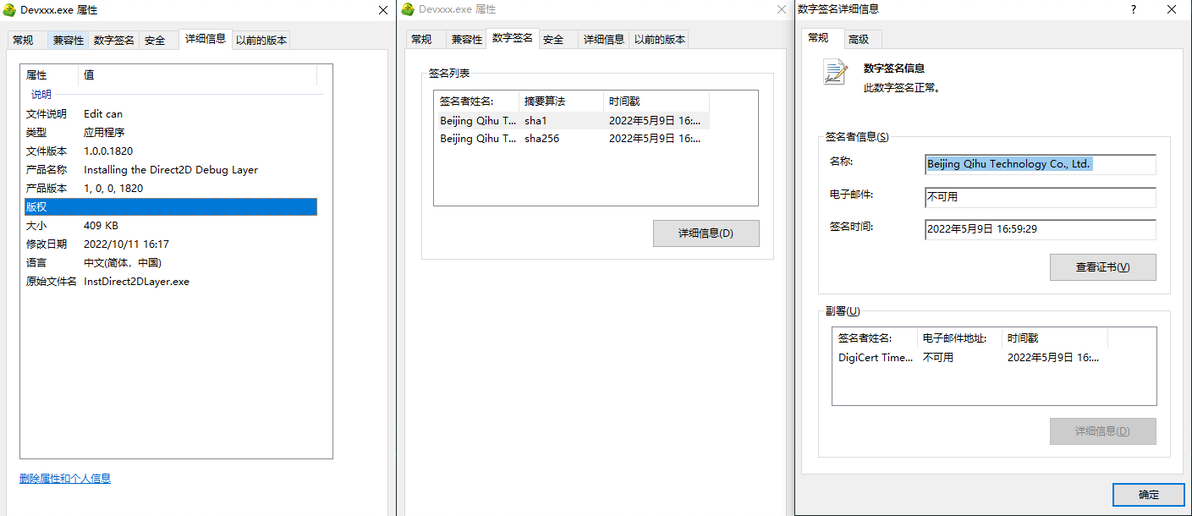Select 文件说明 row with Edit can

pyautogui.click(x=170, y=114)
